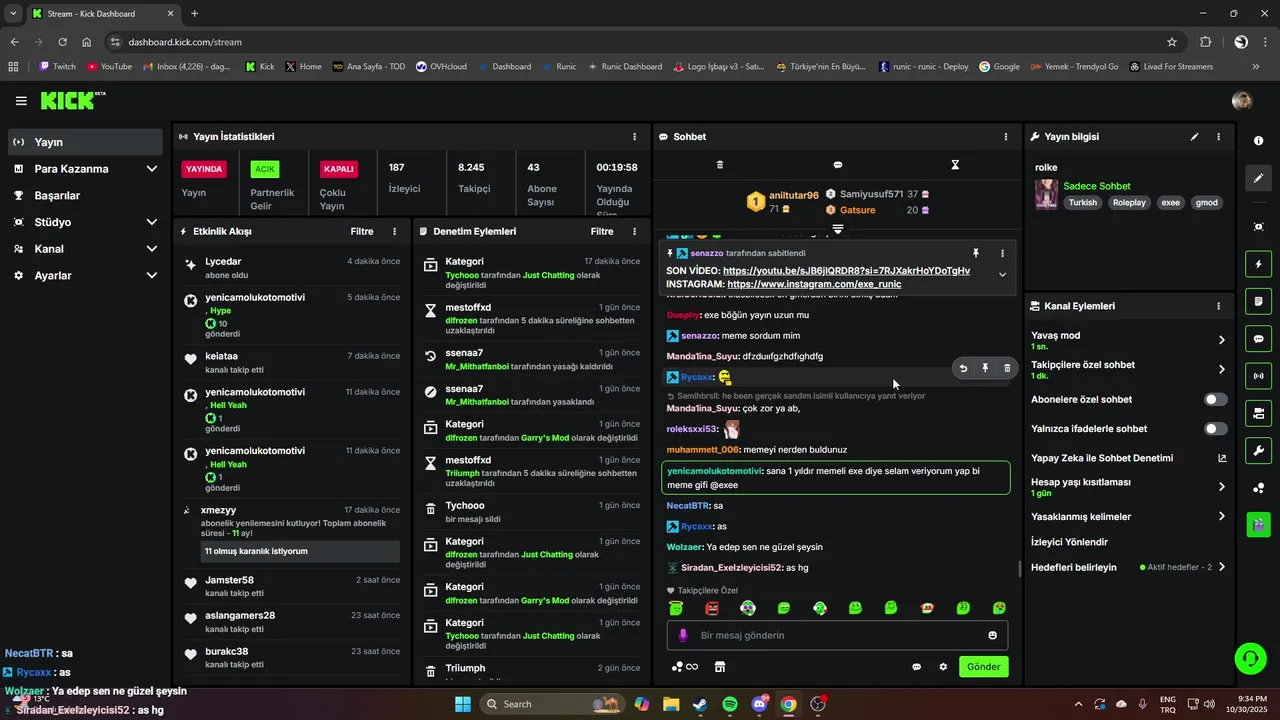Toggle Abonelere özel sohbet switch

(1215, 399)
